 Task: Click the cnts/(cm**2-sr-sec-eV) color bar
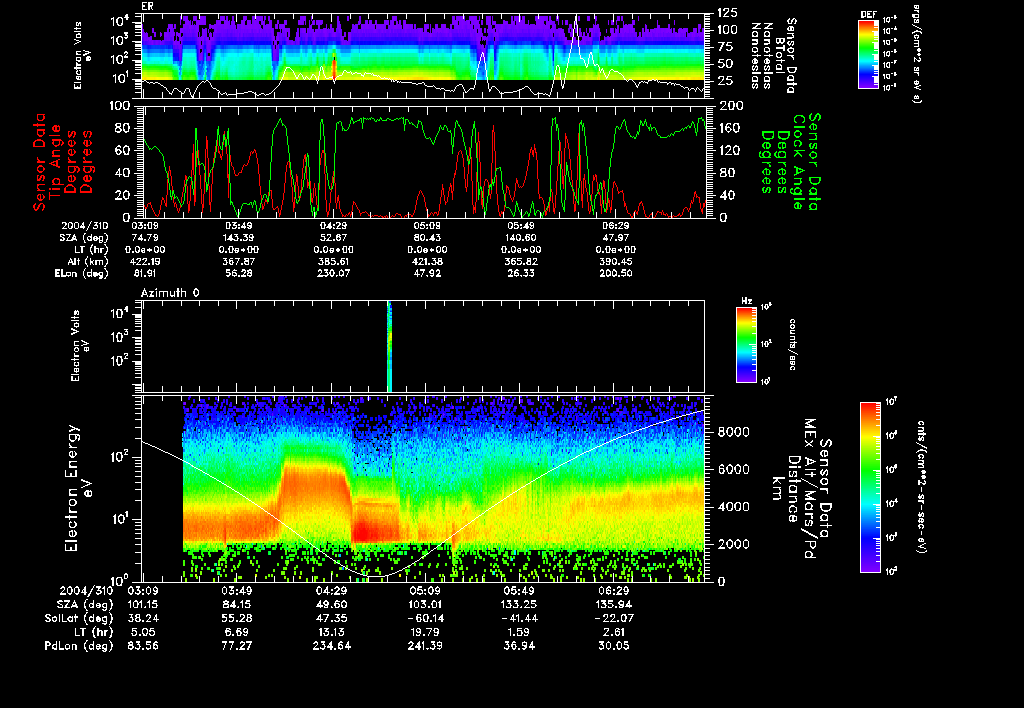pos(870,487)
